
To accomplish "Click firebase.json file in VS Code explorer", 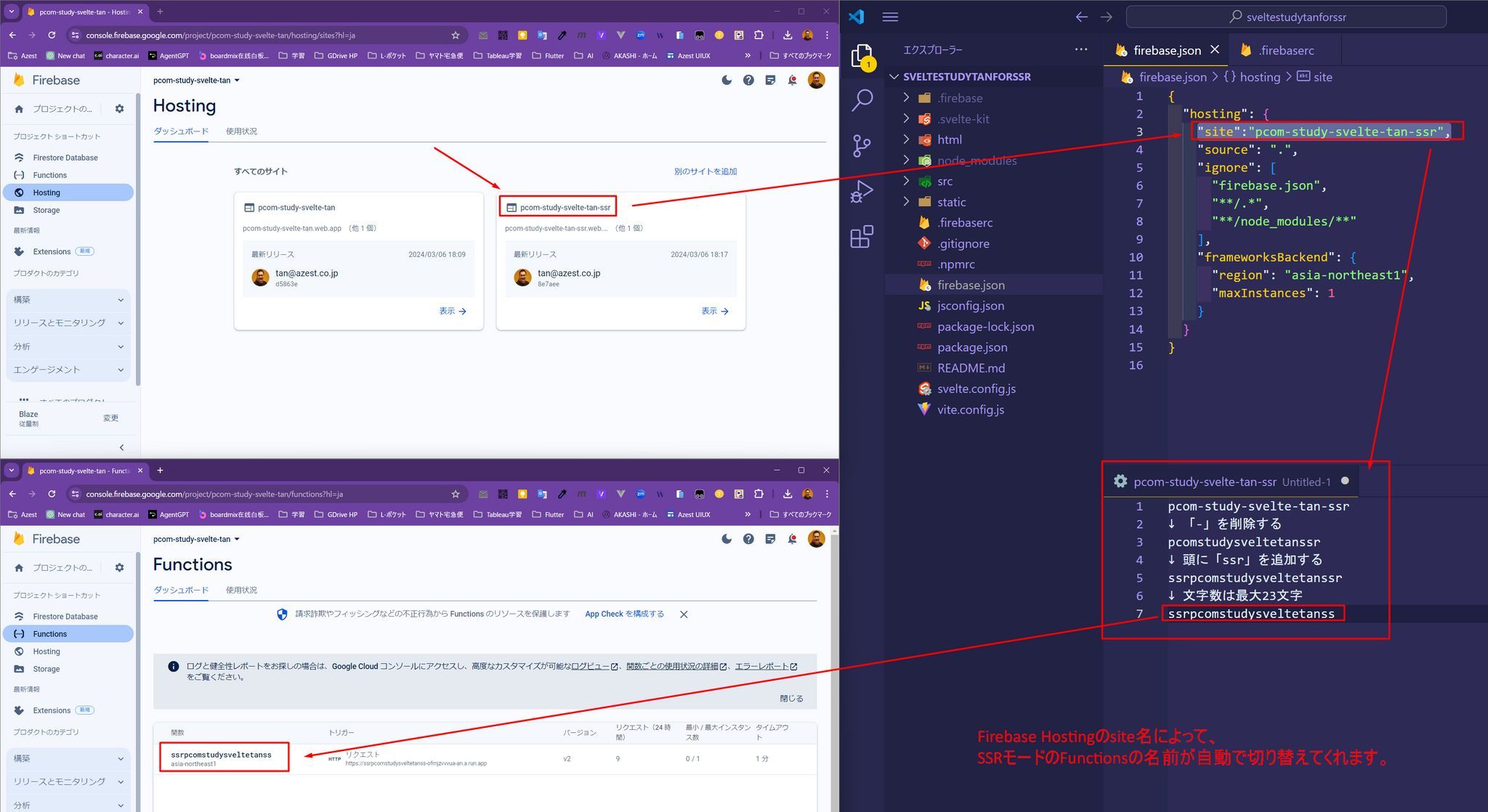I will pyautogui.click(x=971, y=284).
